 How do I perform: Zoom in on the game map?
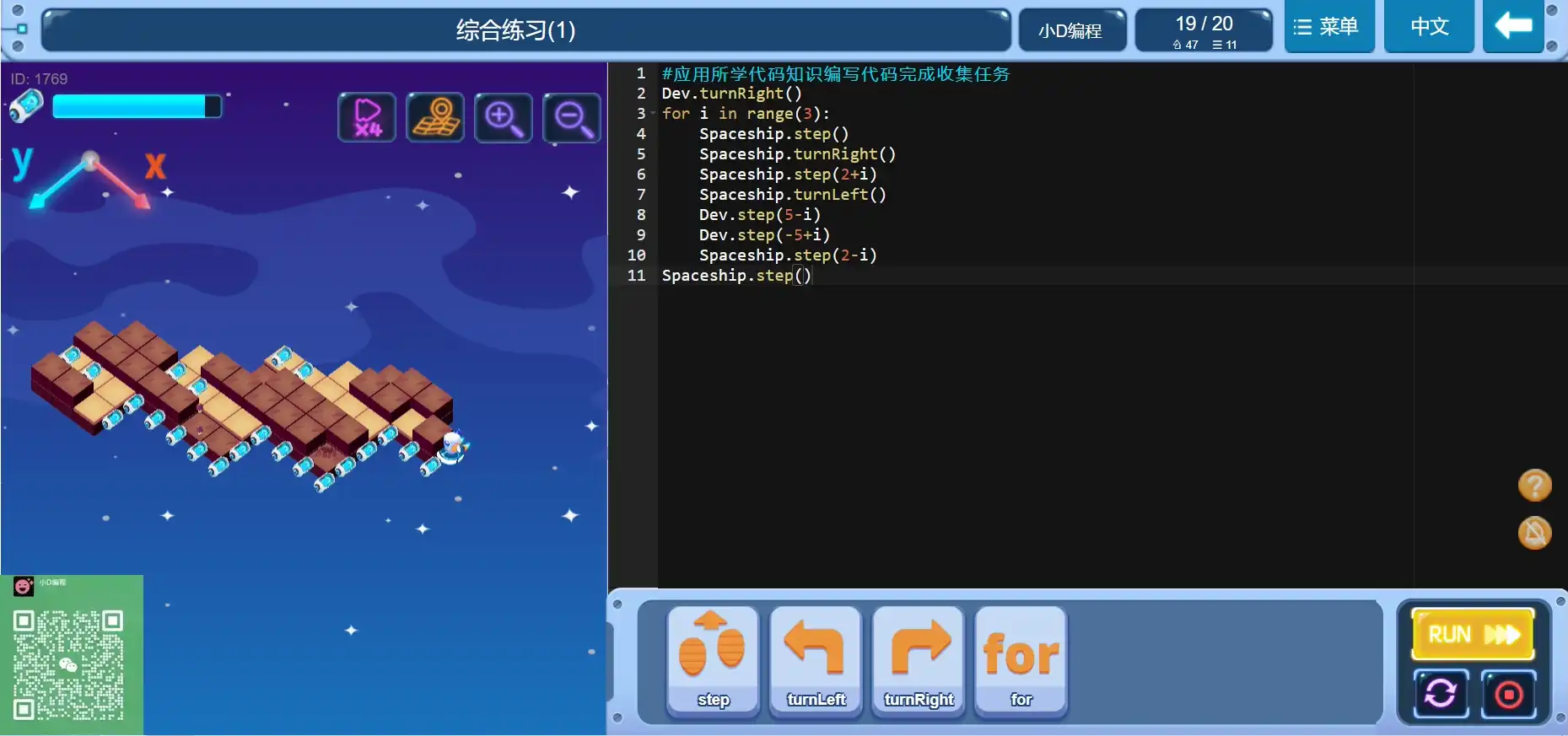[x=504, y=117]
